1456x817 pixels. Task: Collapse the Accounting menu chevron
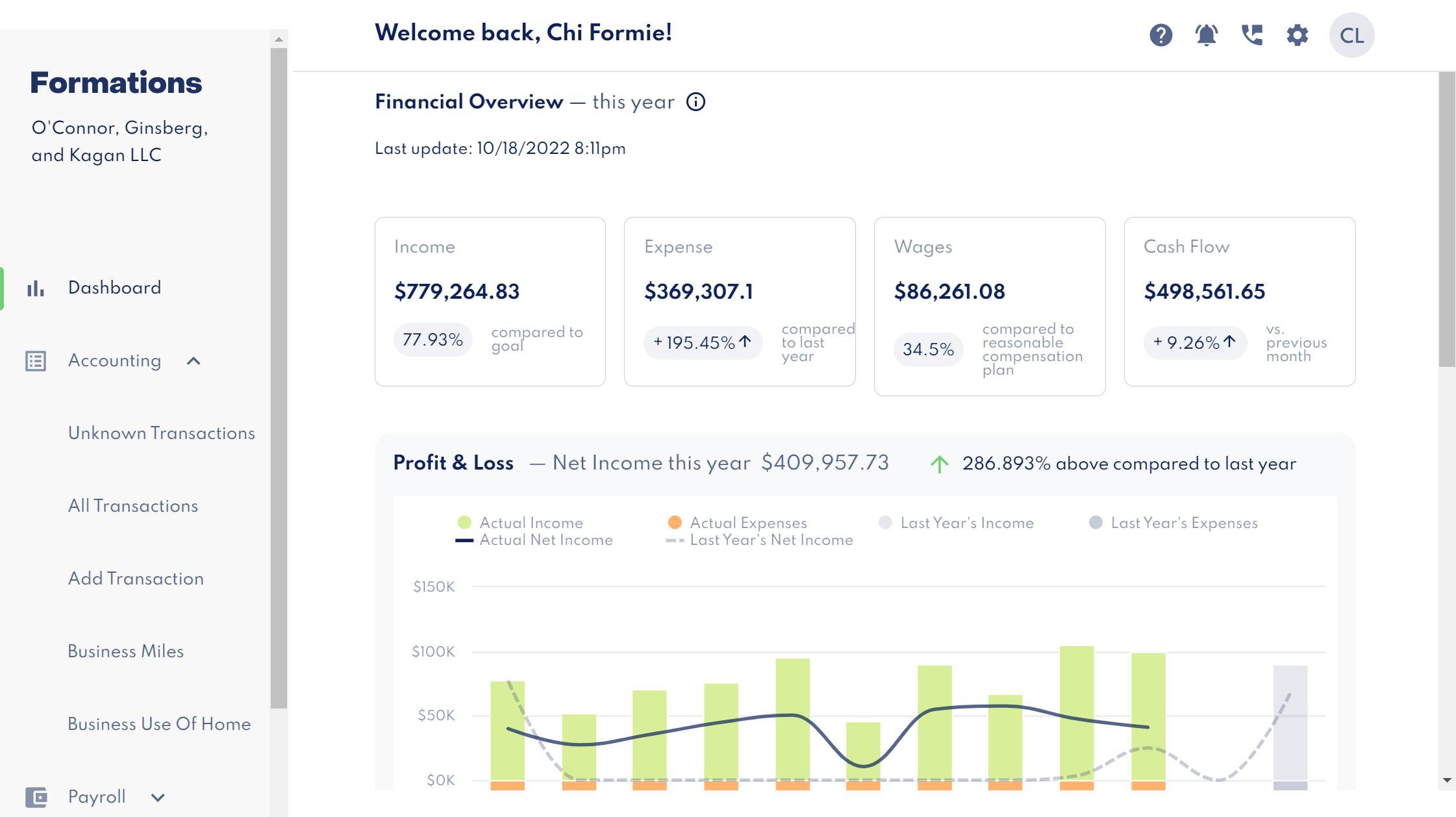pyautogui.click(x=194, y=361)
